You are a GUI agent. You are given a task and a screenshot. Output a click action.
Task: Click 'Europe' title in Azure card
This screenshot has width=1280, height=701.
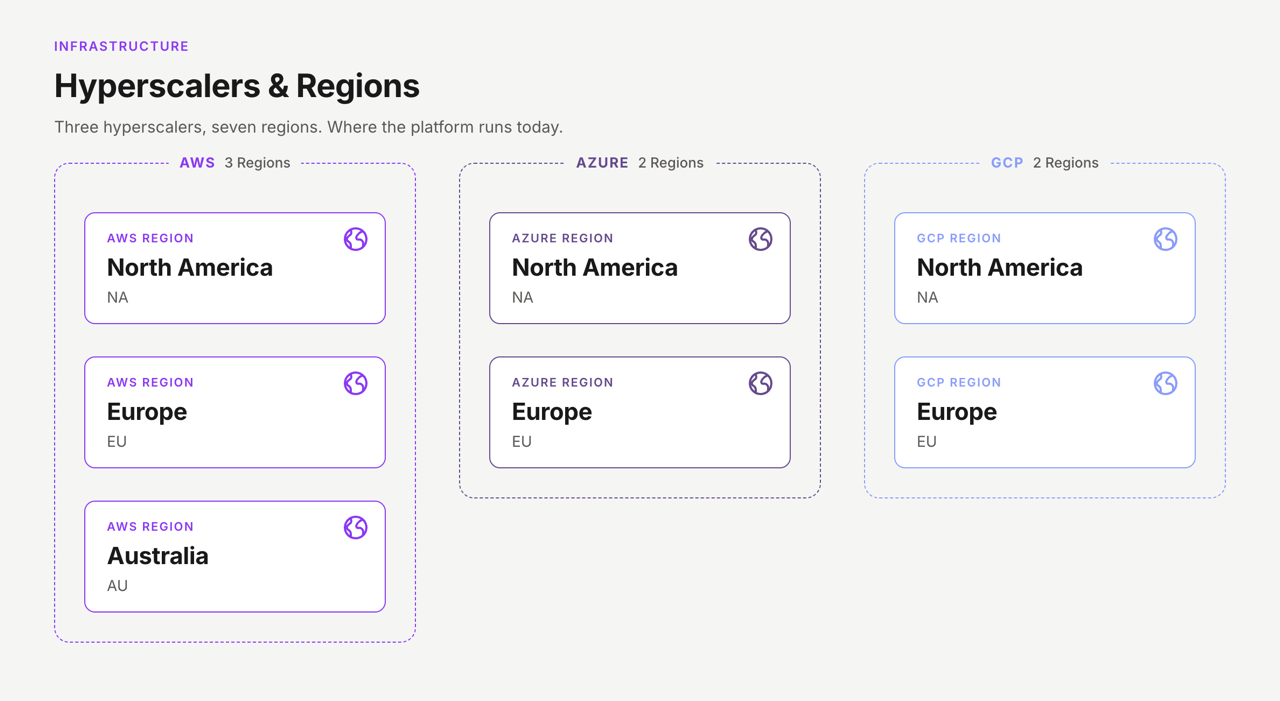552,412
